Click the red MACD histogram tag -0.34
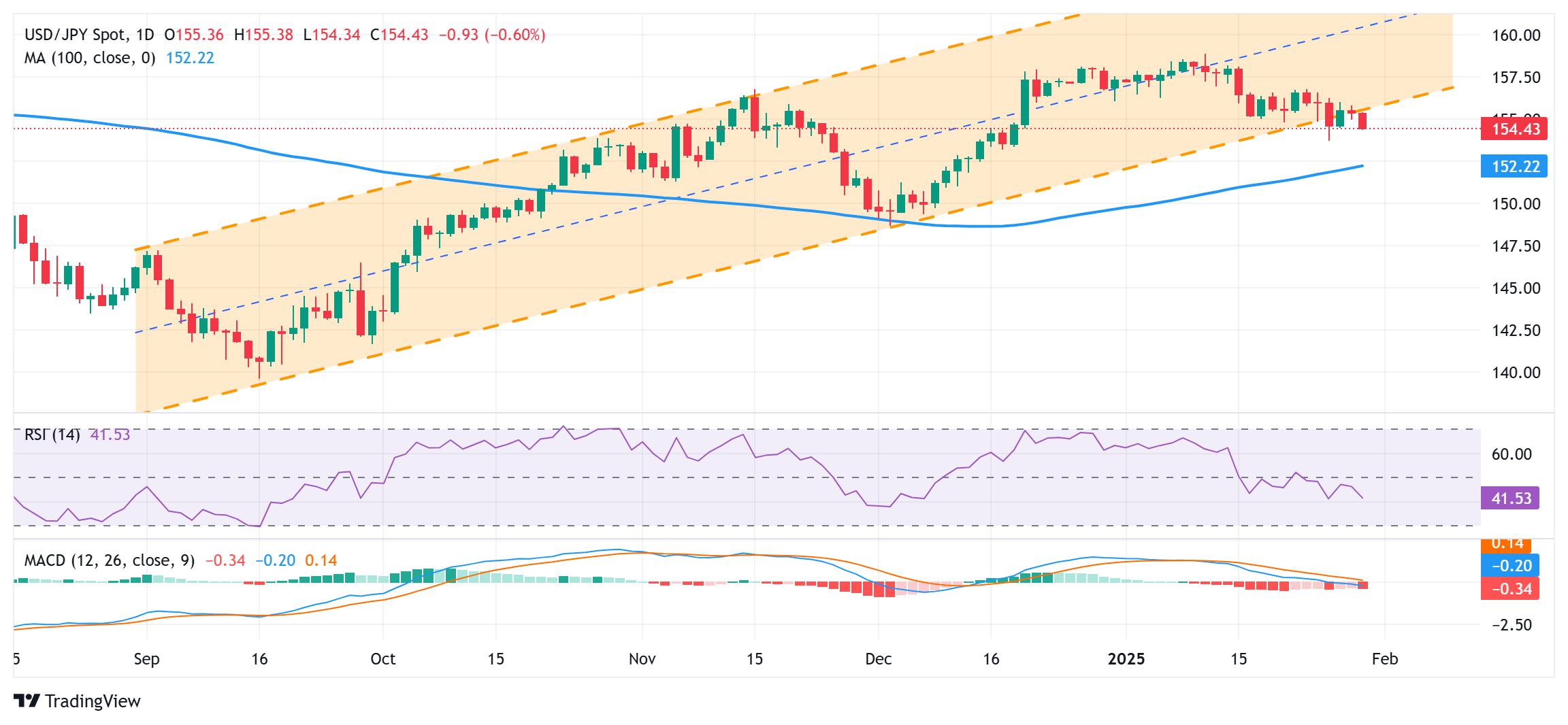The image size is (1568, 725). click(x=1510, y=589)
